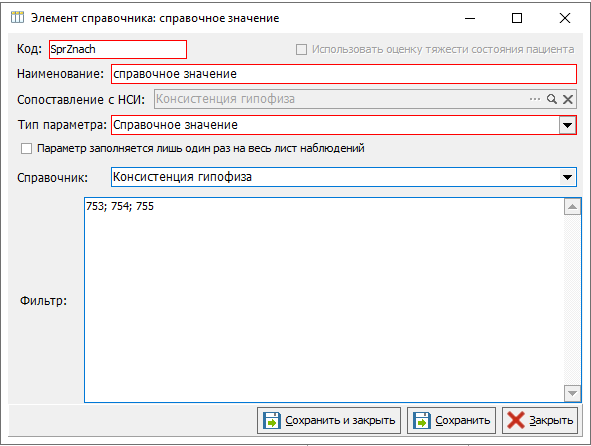591x446 pixels.
Task: Toggle the patient severity assessment checkbox
Action: click(301, 49)
